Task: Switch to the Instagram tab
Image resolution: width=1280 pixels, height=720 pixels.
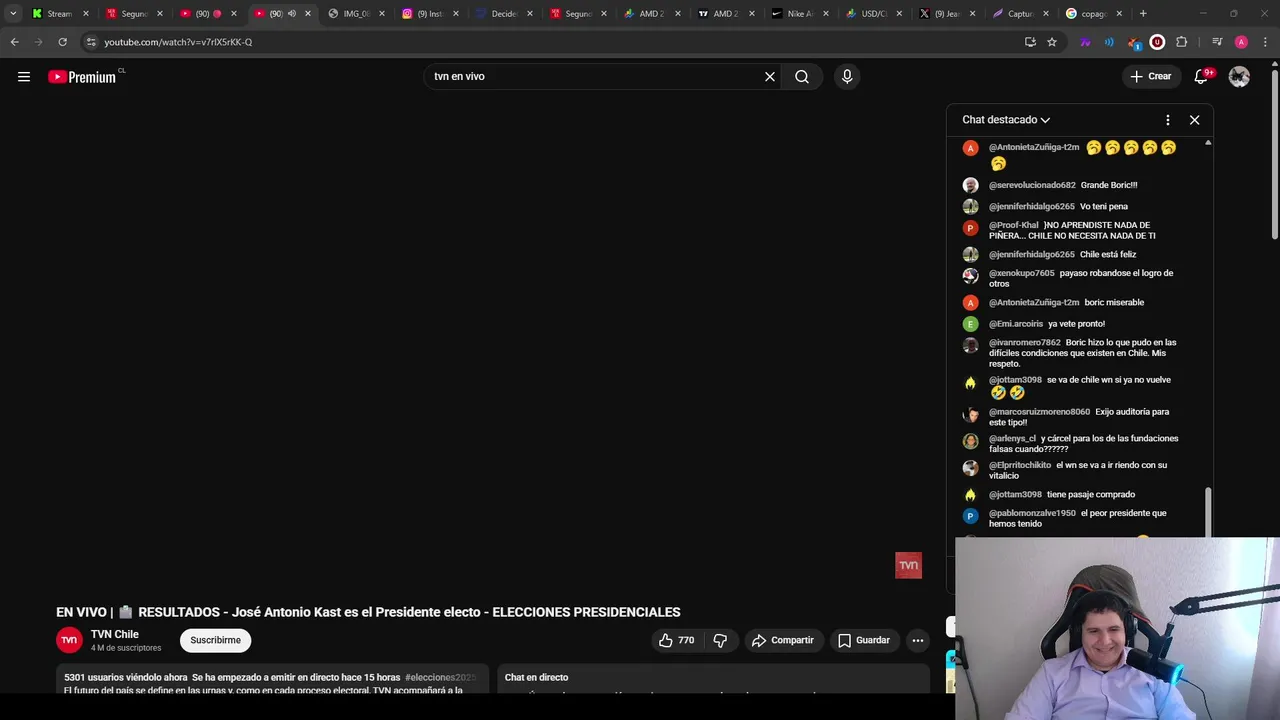Action: (429, 14)
